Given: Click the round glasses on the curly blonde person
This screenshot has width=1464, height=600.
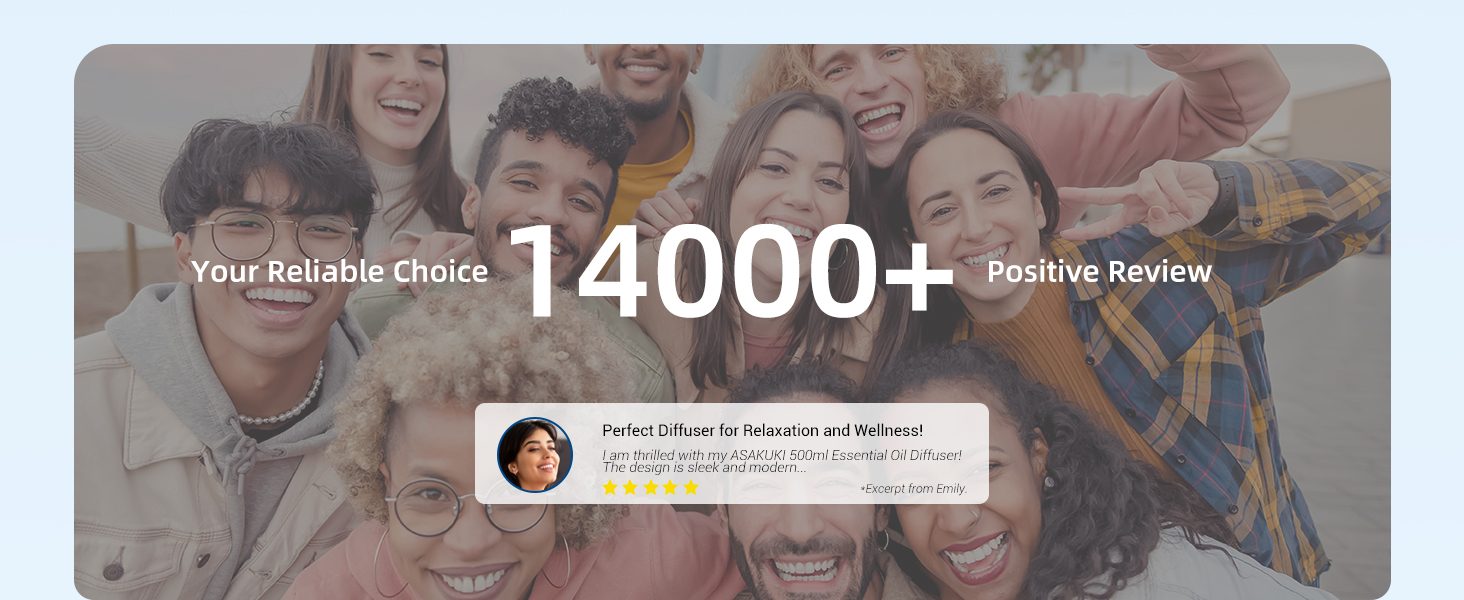Looking at the screenshot, I should tap(465, 507).
